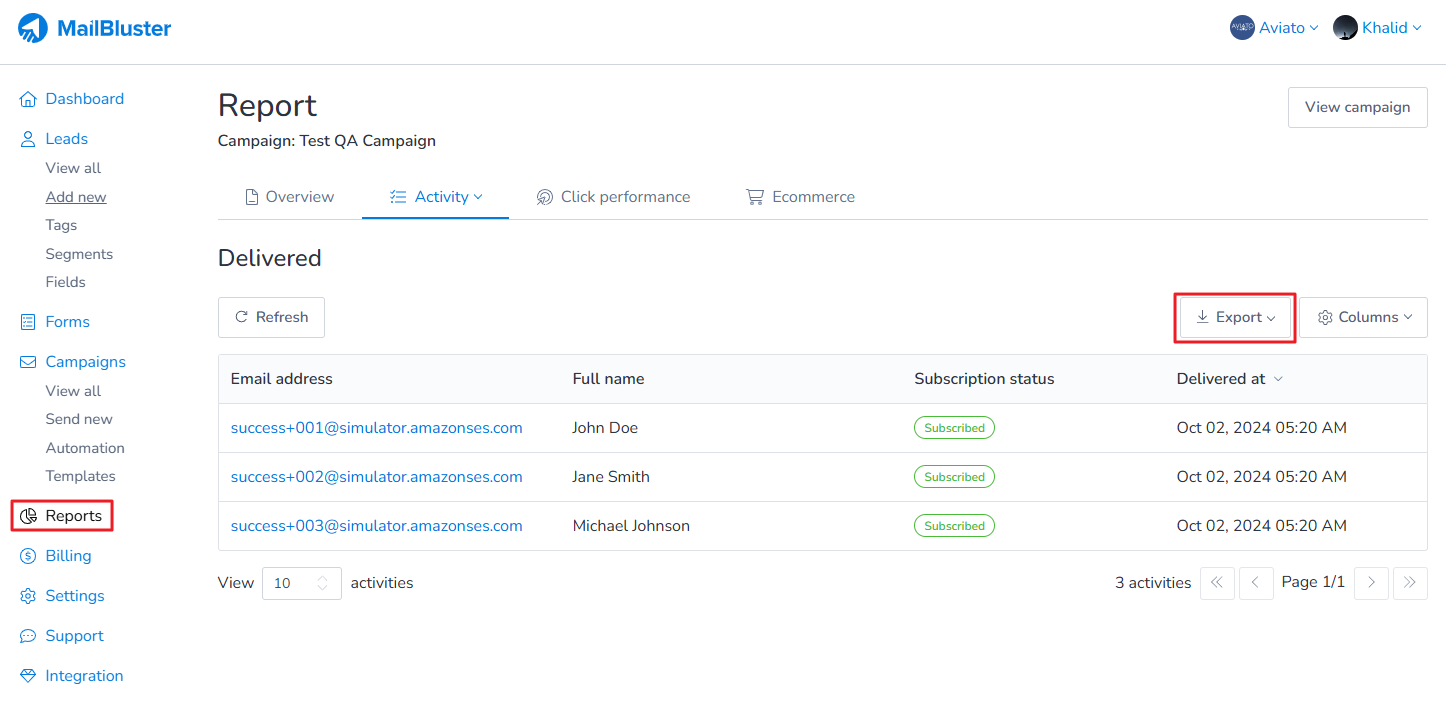Click the View campaign button
The width and height of the screenshot is (1446, 707).
[1357, 107]
